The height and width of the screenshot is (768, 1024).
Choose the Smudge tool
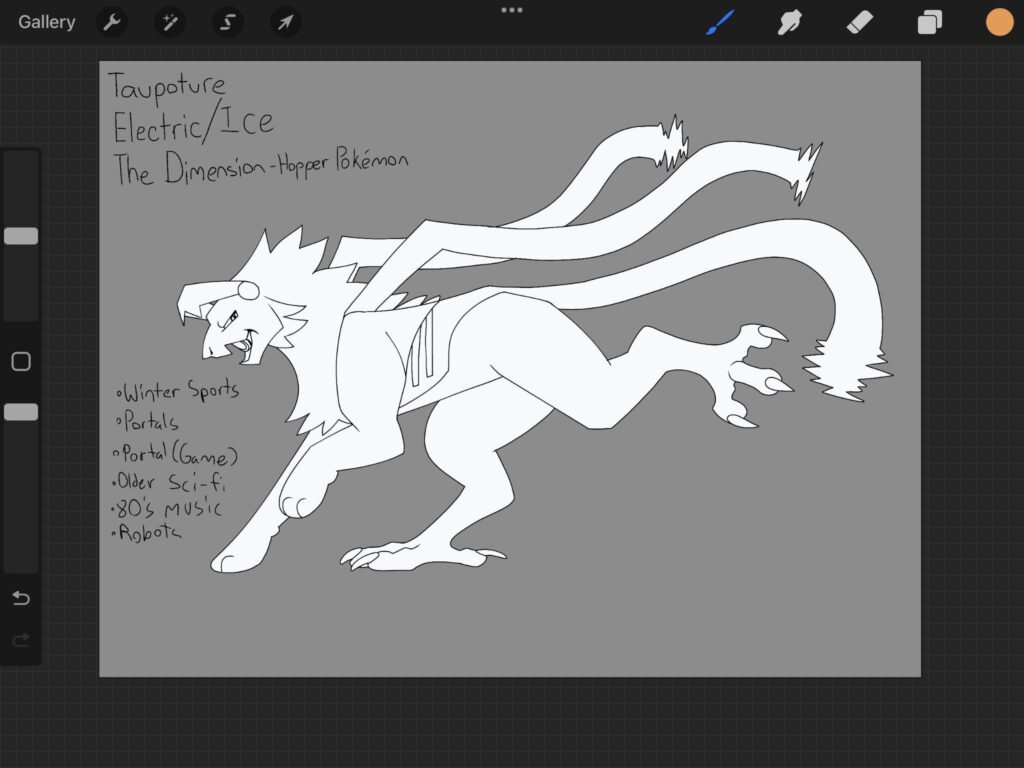tap(789, 22)
